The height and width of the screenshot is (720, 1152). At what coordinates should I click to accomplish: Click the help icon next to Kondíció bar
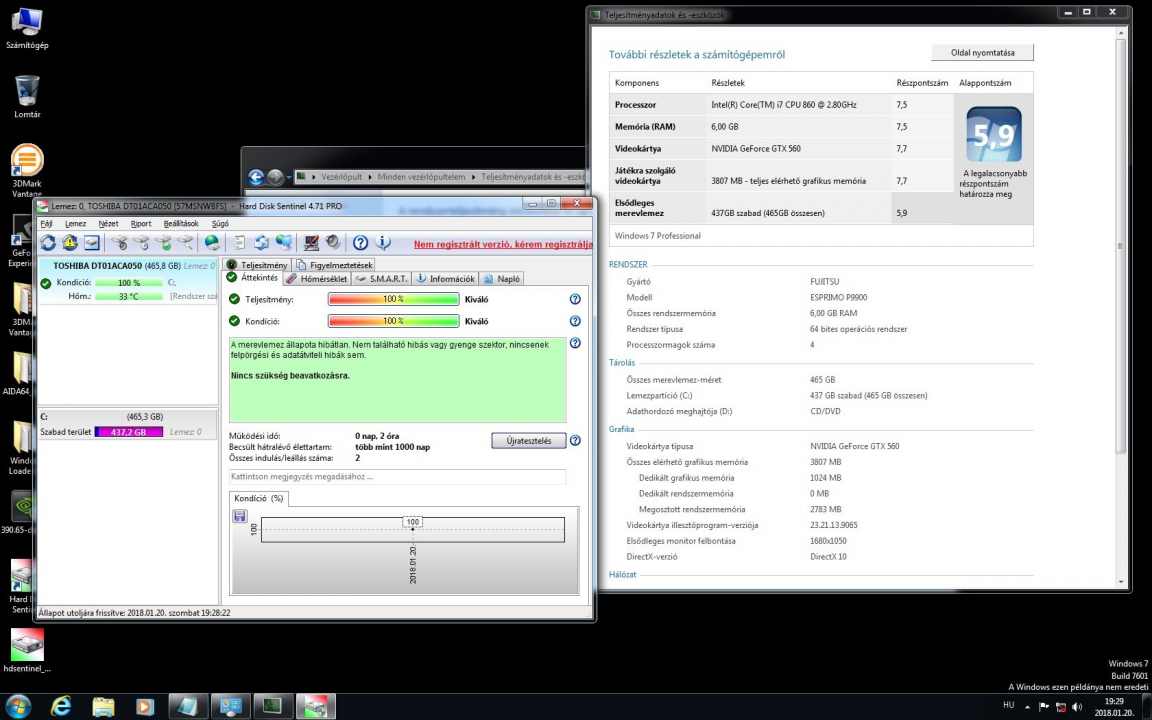[x=575, y=321]
